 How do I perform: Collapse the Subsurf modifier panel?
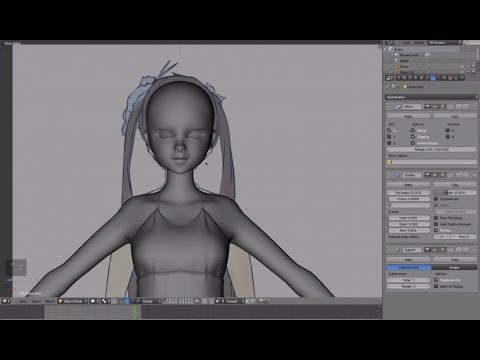[389, 250]
